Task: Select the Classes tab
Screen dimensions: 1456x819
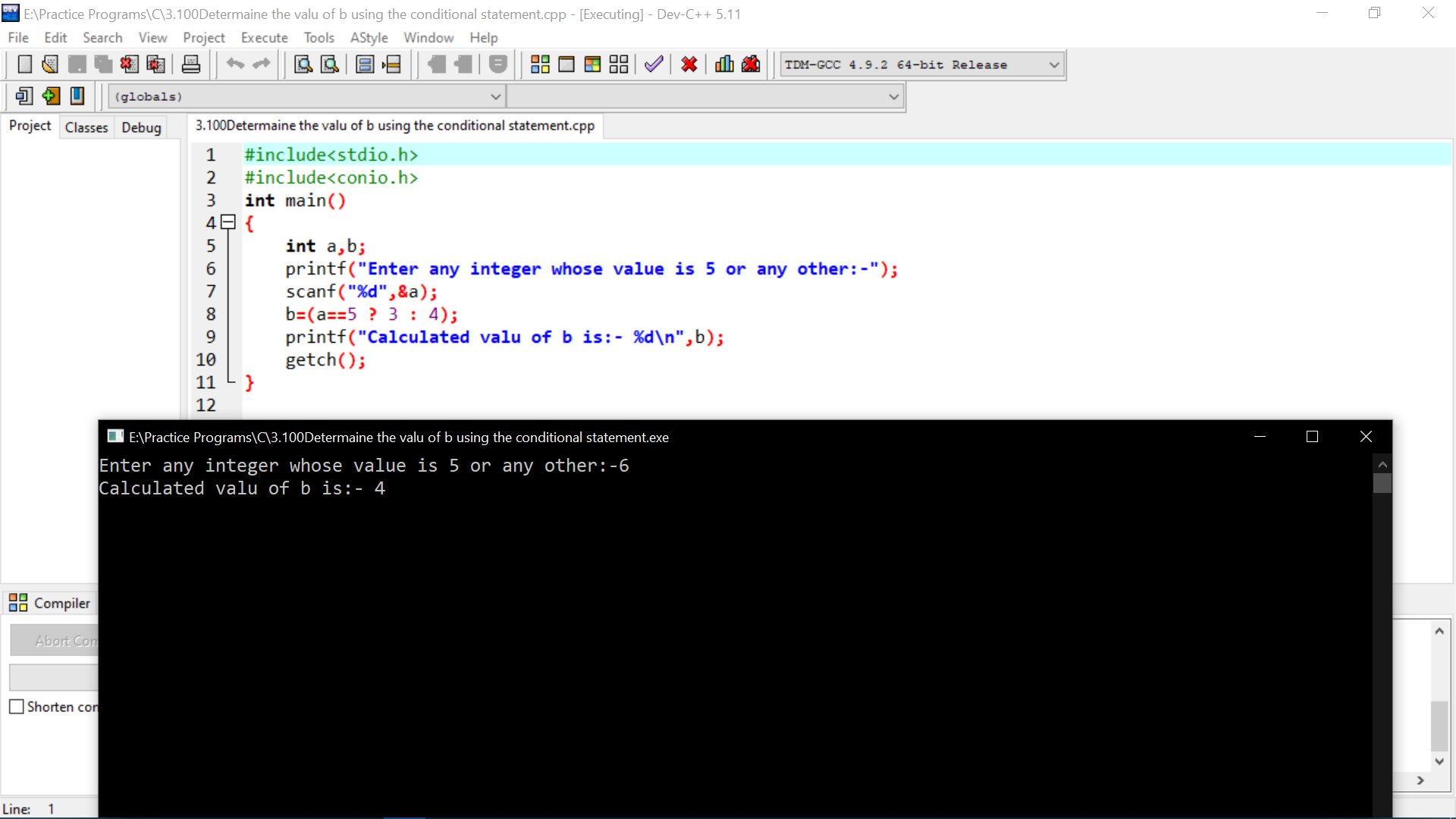Action: (86, 127)
